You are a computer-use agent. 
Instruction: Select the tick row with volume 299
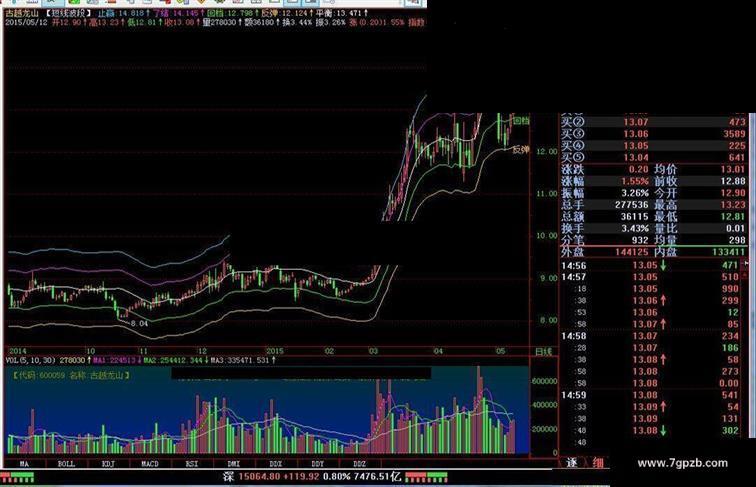tap(650, 300)
